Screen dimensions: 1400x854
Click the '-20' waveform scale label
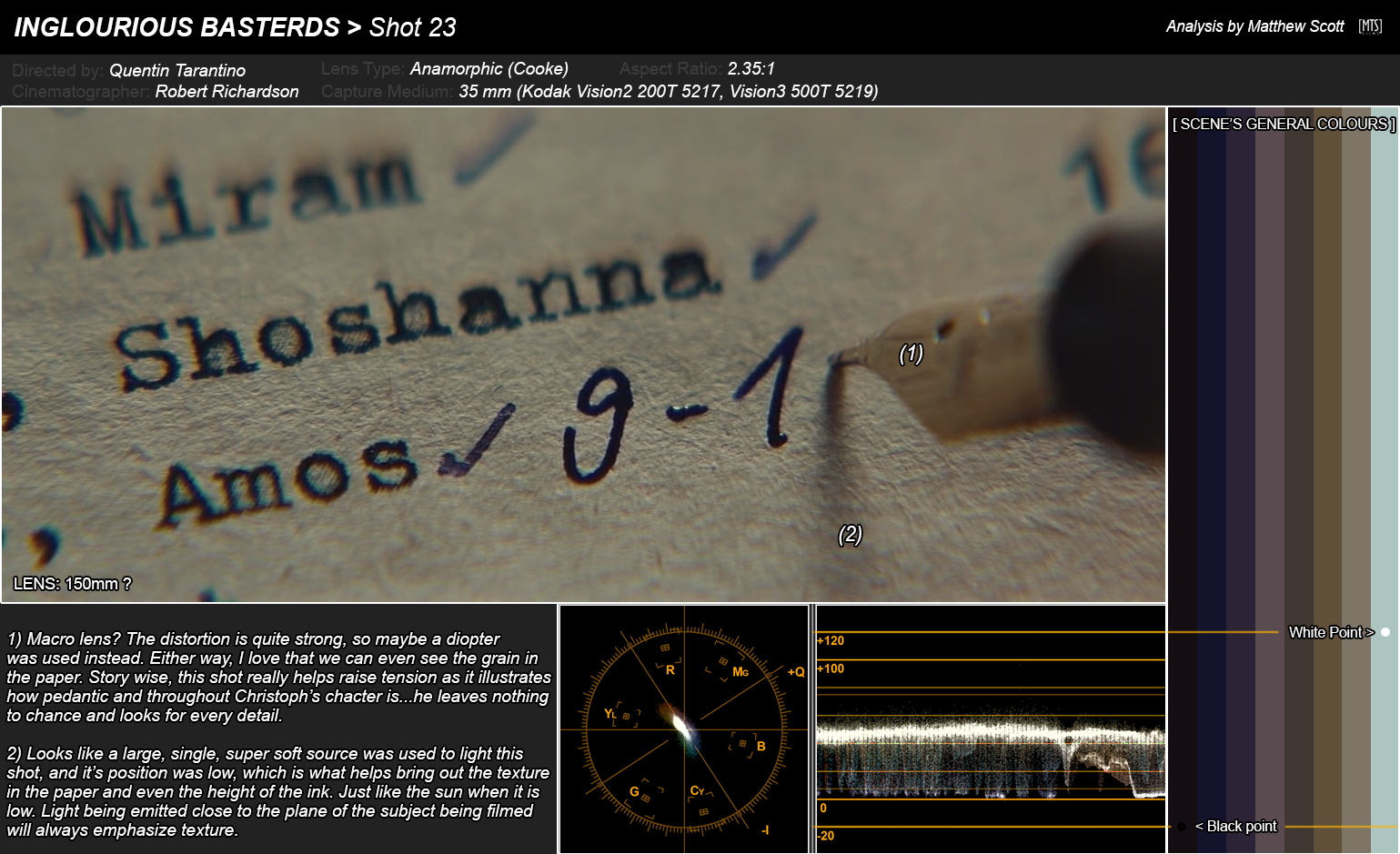(x=826, y=836)
